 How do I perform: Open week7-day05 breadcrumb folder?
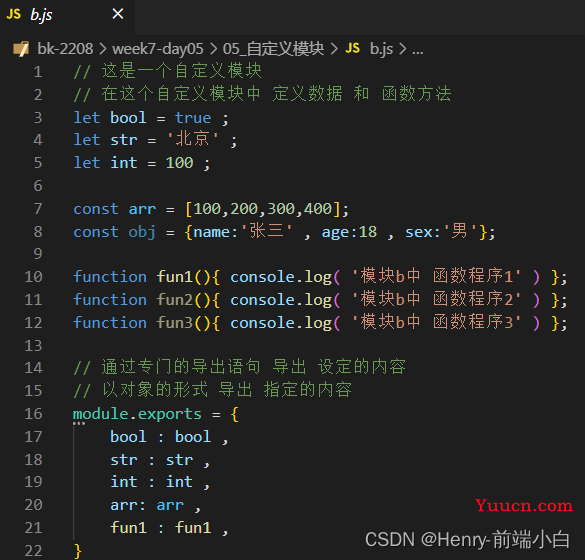[157, 49]
